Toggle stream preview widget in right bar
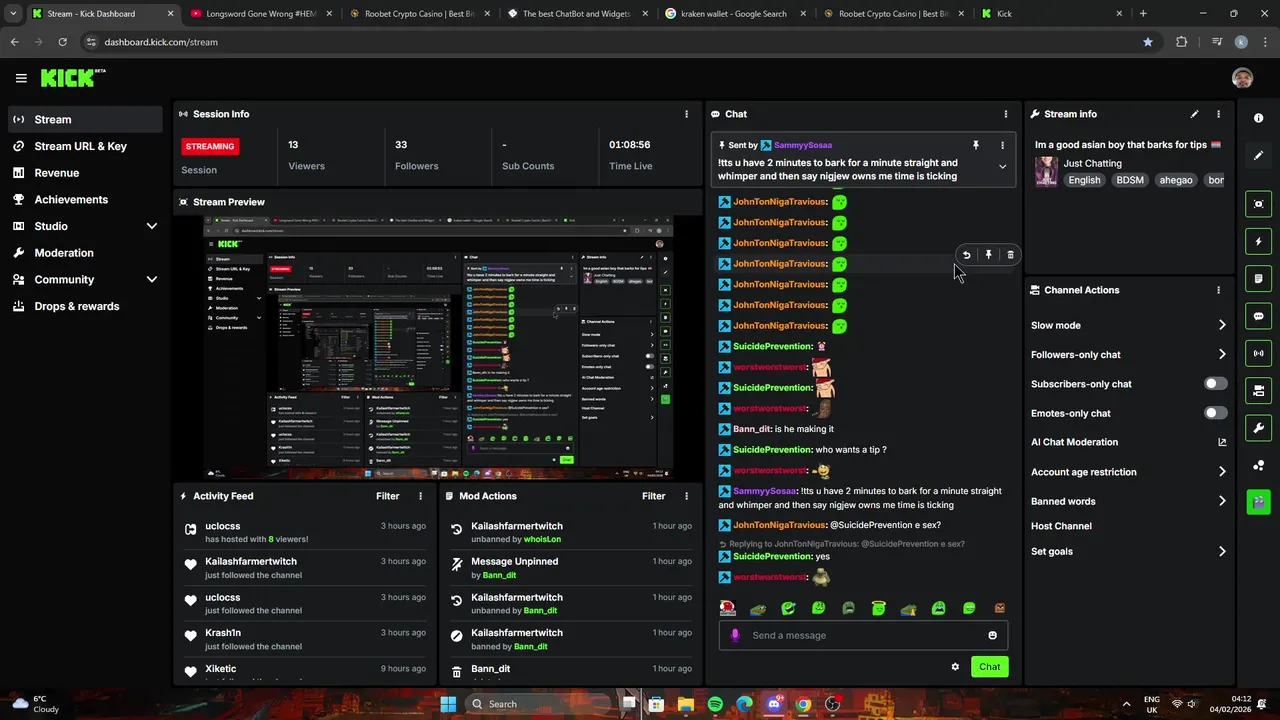 [1258, 204]
